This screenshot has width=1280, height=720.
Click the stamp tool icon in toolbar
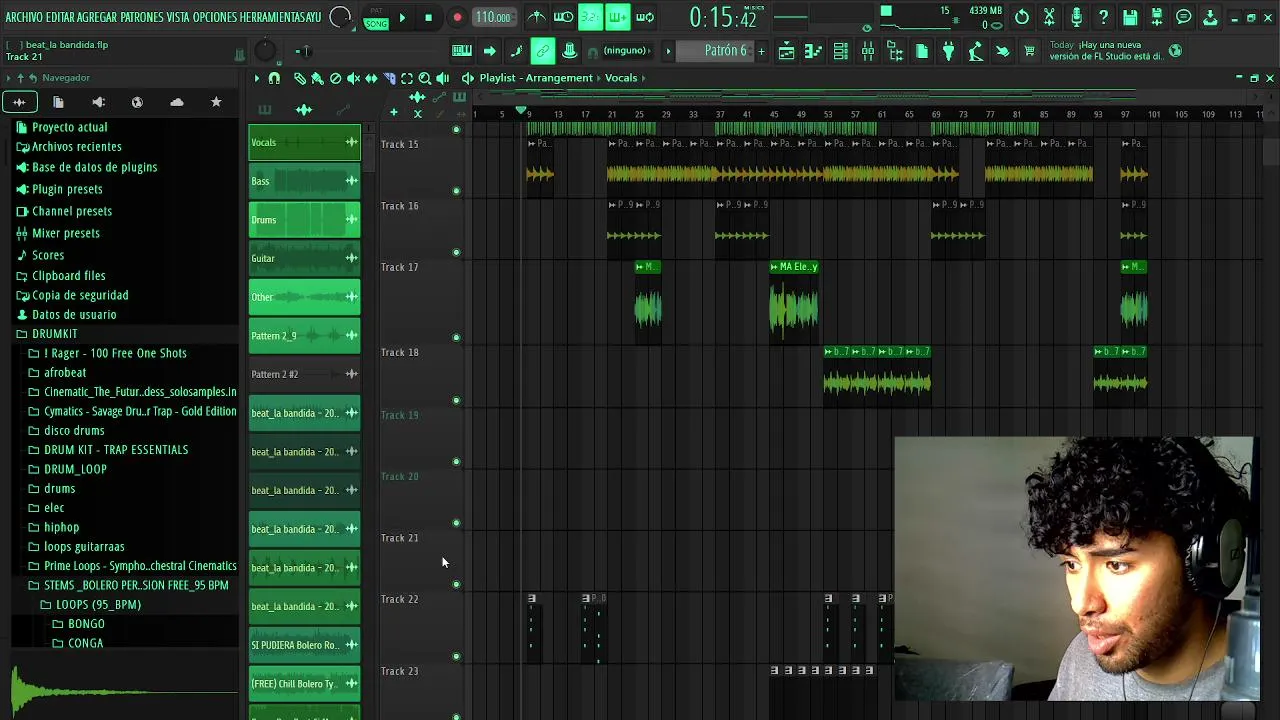click(x=569, y=51)
